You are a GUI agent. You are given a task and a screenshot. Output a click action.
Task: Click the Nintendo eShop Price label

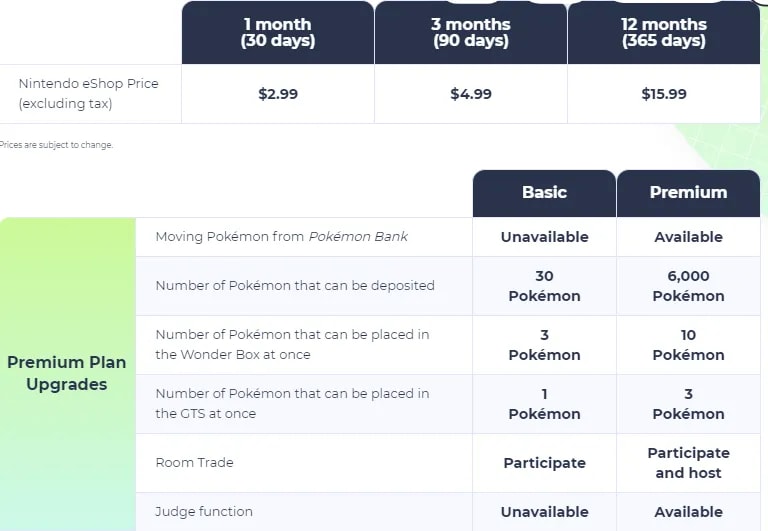(88, 93)
